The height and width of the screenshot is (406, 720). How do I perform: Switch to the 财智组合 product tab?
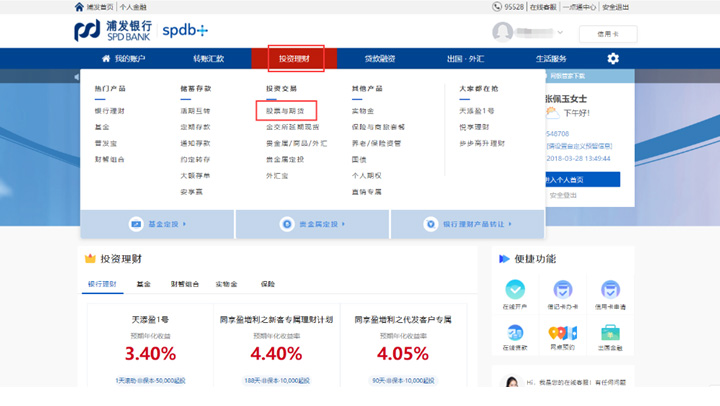(x=184, y=284)
